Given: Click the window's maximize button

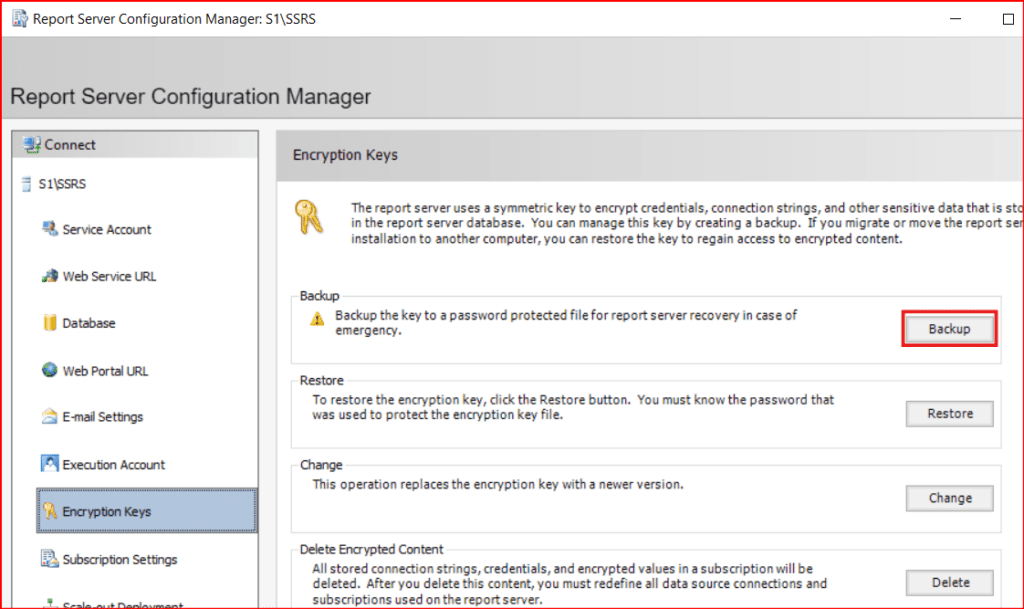Looking at the screenshot, I should [x=1007, y=19].
